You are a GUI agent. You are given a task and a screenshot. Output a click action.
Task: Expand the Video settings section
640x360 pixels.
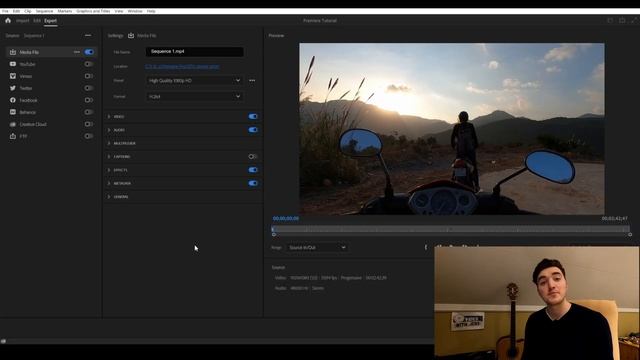pyautogui.click(x=109, y=117)
